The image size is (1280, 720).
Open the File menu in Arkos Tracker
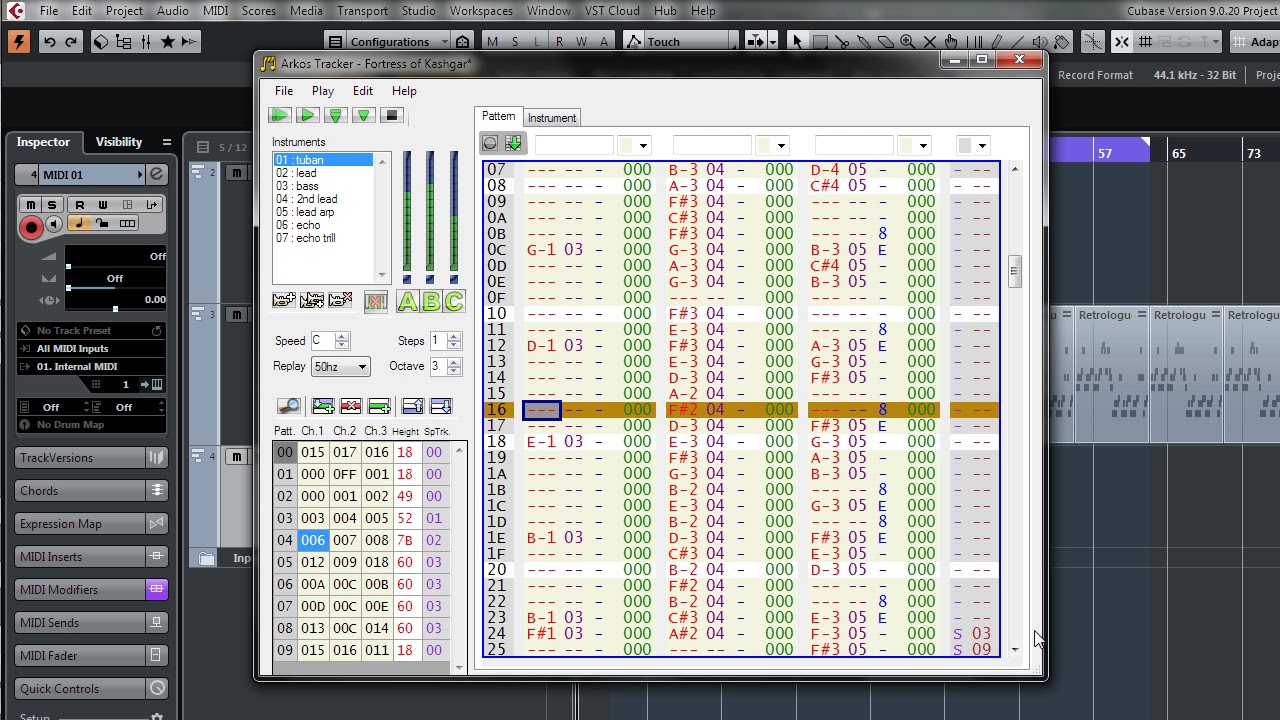pyautogui.click(x=284, y=91)
